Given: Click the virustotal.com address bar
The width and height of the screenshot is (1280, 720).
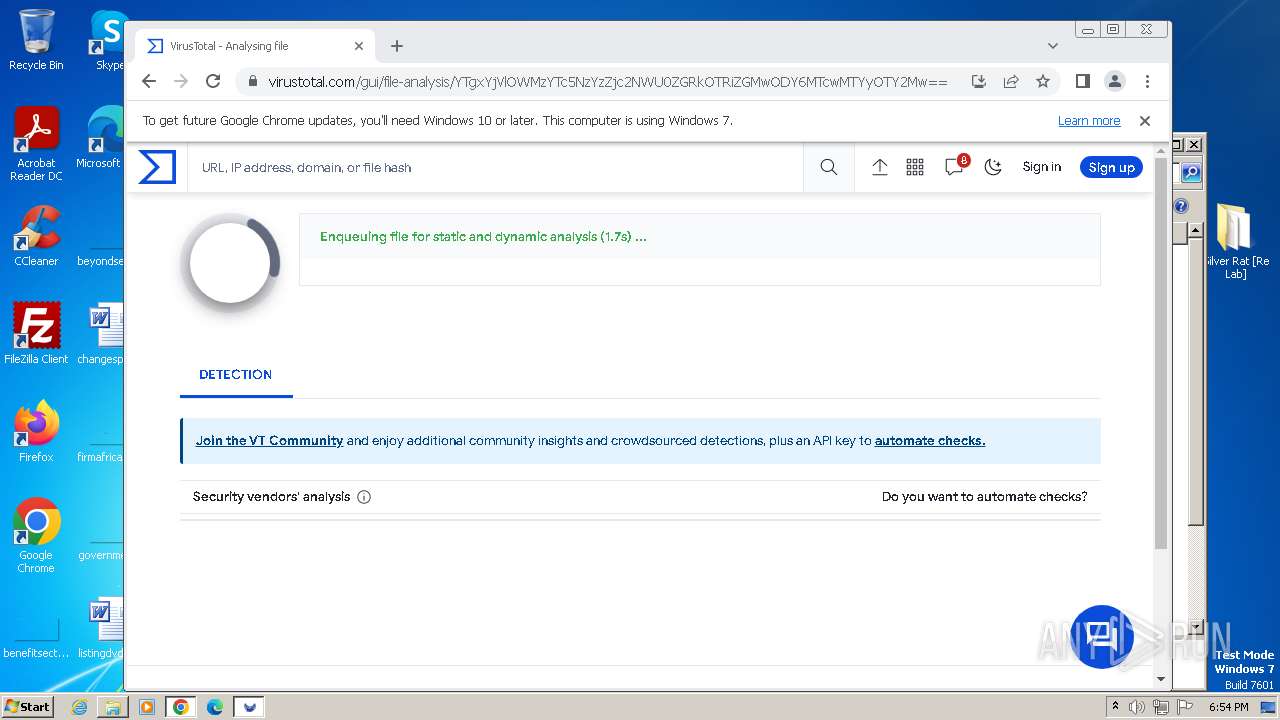Looking at the screenshot, I should (607, 82).
